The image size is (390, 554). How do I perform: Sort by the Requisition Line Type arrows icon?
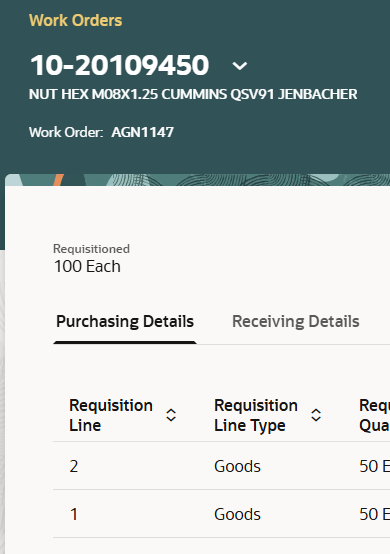[x=316, y=415]
